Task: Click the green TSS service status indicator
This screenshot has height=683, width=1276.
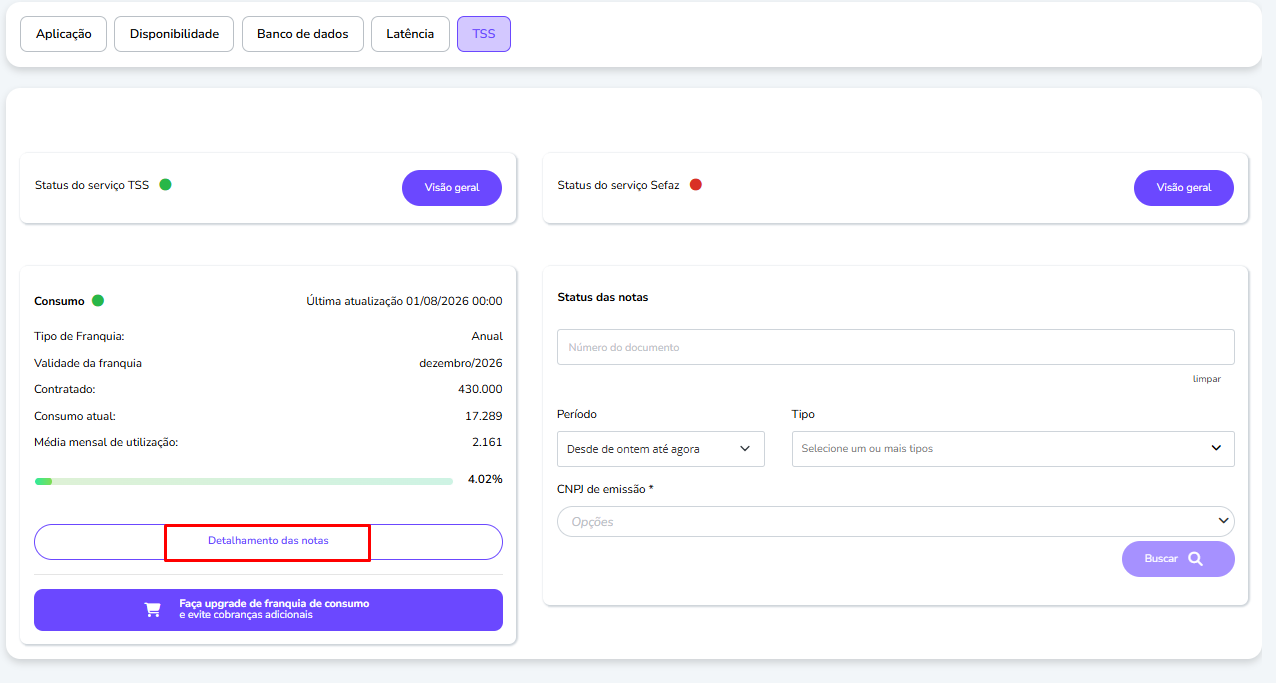Action: pyautogui.click(x=165, y=184)
